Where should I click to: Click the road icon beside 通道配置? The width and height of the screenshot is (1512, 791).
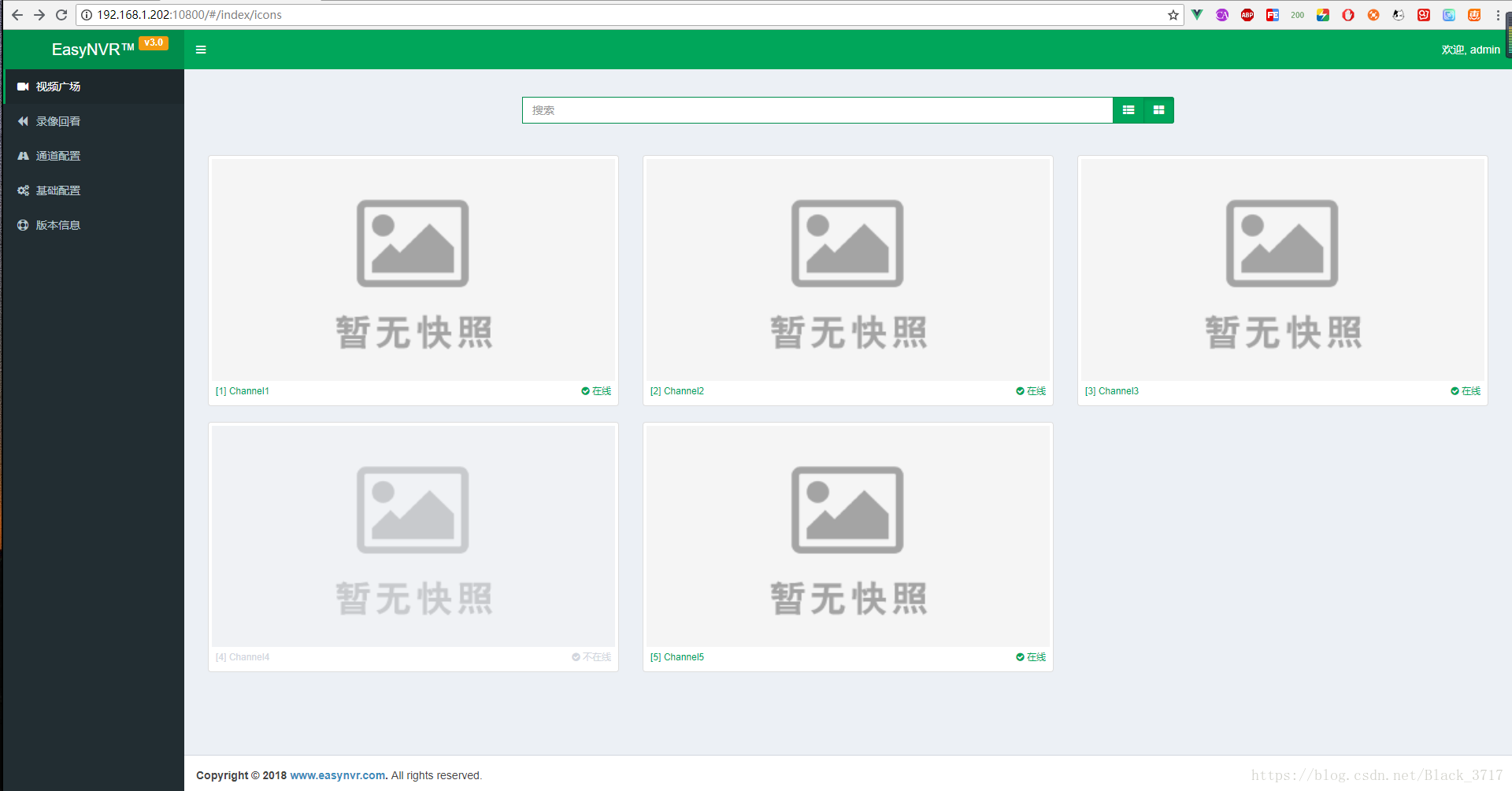point(23,156)
